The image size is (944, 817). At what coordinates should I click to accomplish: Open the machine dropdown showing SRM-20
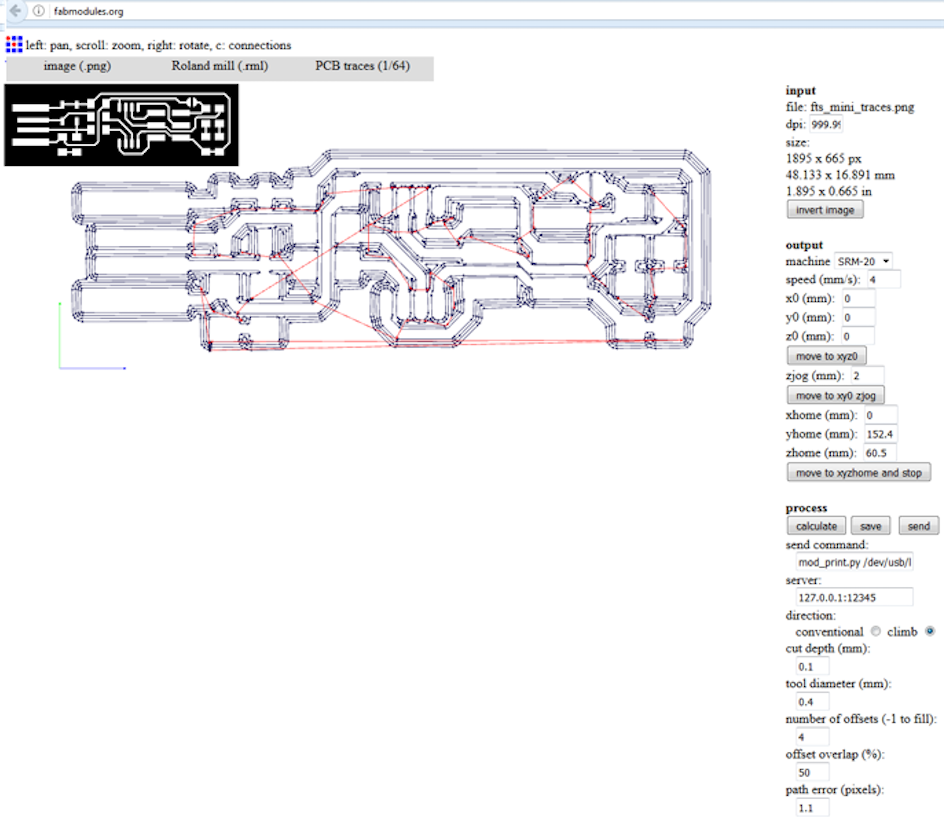pos(863,261)
